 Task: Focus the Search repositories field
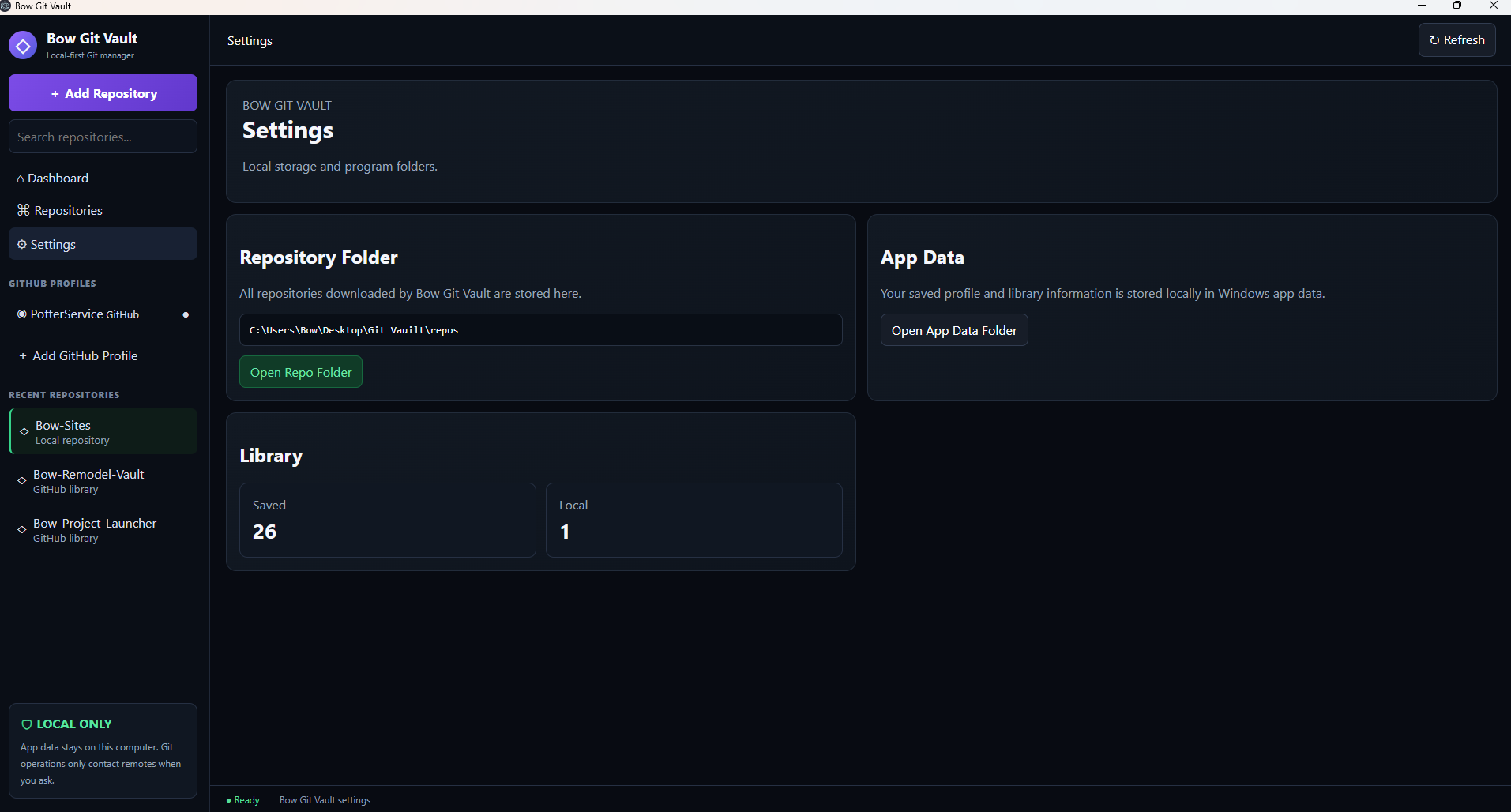(103, 137)
